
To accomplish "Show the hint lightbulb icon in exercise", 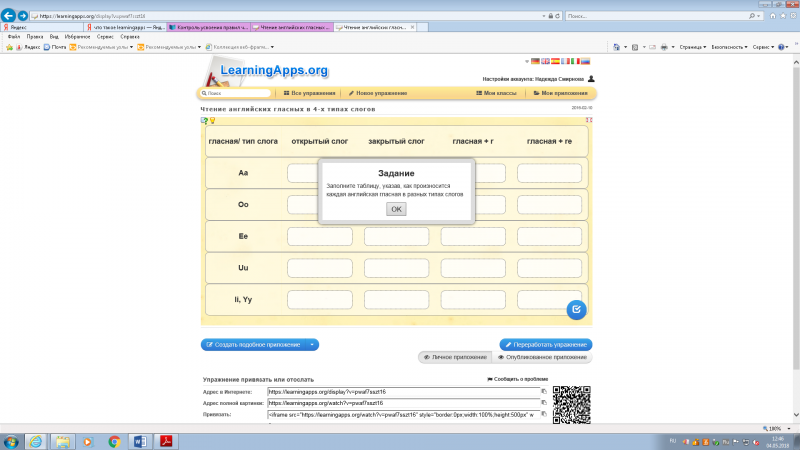I will tap(212, 120).
